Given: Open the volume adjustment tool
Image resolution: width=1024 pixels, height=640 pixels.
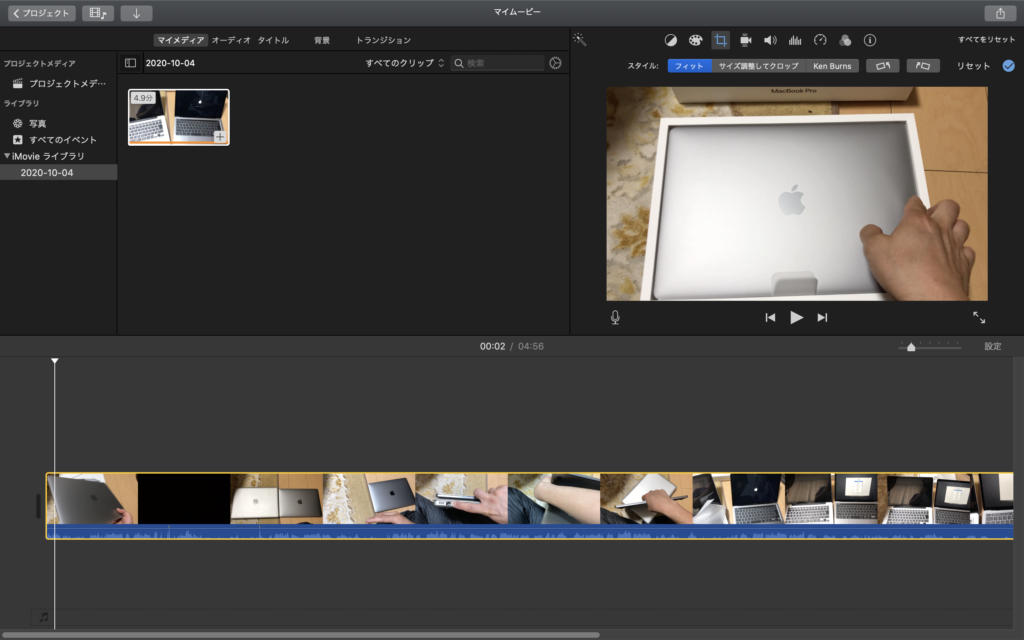Looking at the screenshot, I should coord(770,40).
